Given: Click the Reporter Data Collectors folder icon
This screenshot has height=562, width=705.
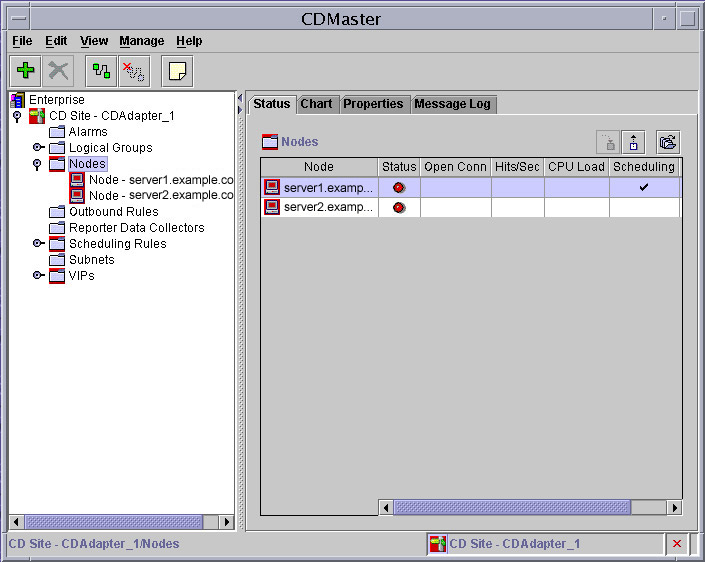Looking at the screenshot, I should point(57,228).
